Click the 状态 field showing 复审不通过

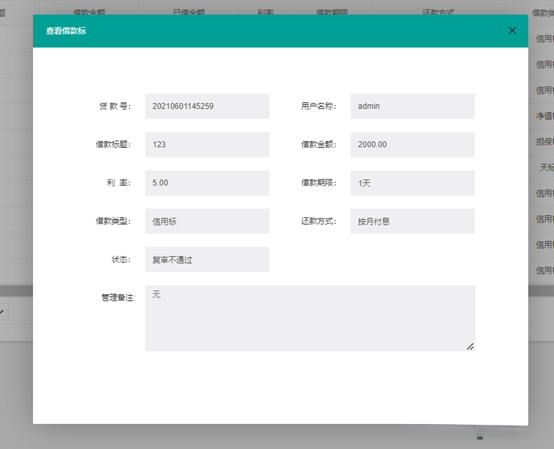point(207,260)
